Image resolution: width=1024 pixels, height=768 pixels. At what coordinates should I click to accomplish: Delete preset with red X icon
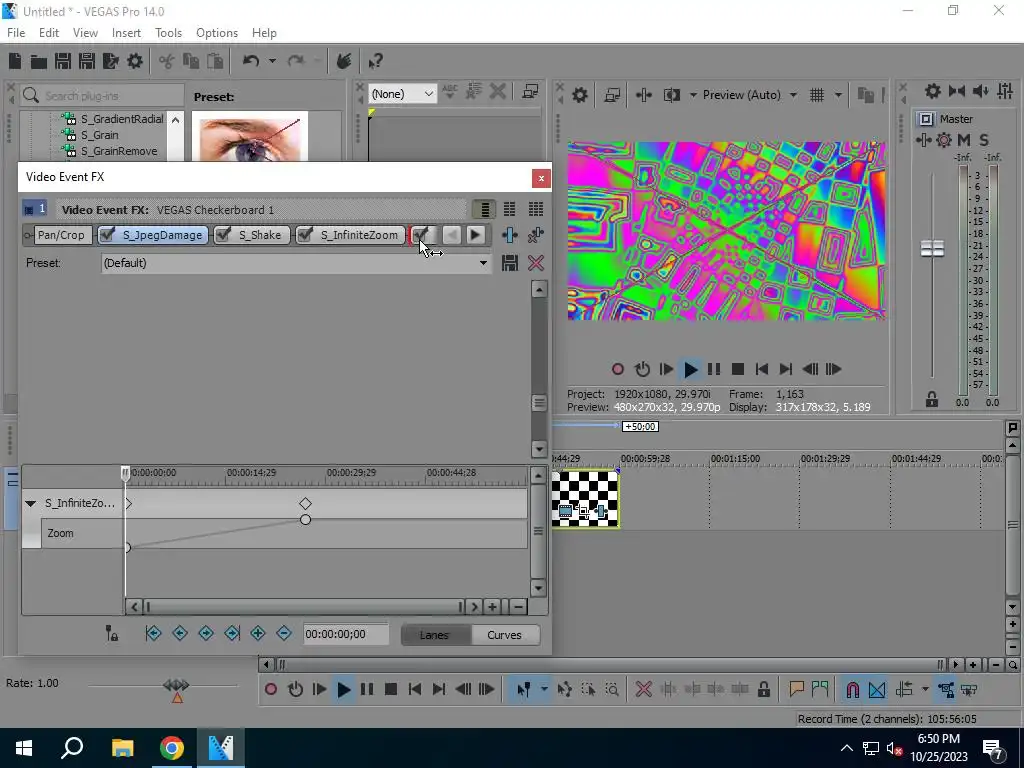[536, 263]
